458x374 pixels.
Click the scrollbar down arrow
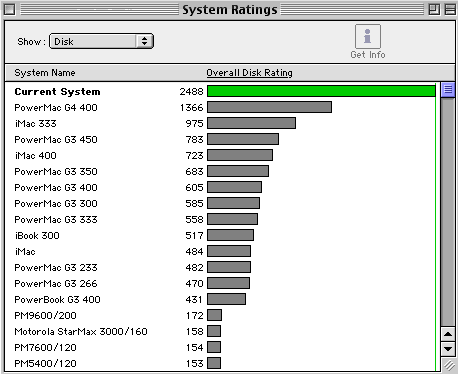(x=448, y=349)
